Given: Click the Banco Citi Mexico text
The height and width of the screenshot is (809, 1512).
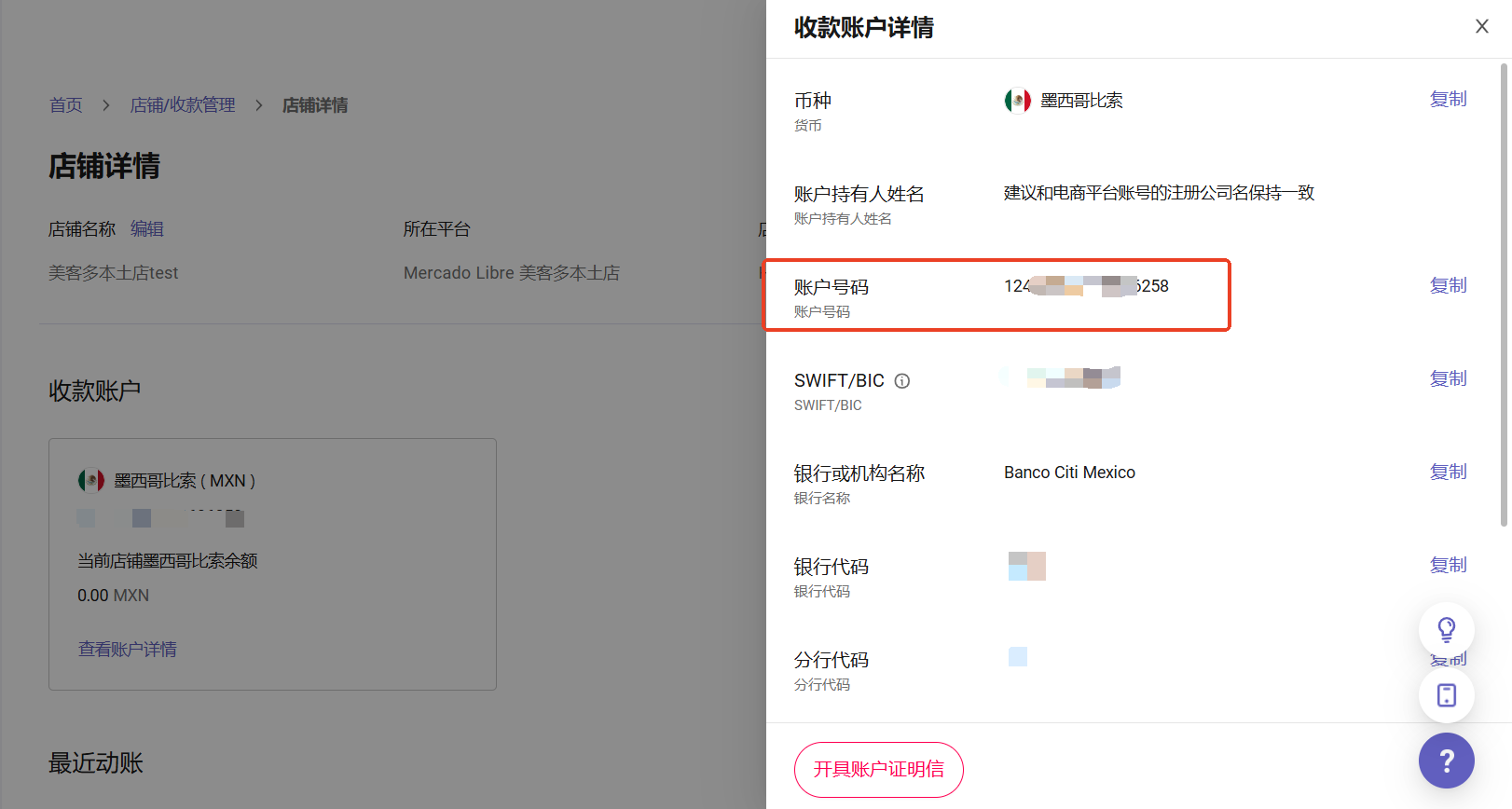Looking at the screenshot, I should tap(1069, 473).
